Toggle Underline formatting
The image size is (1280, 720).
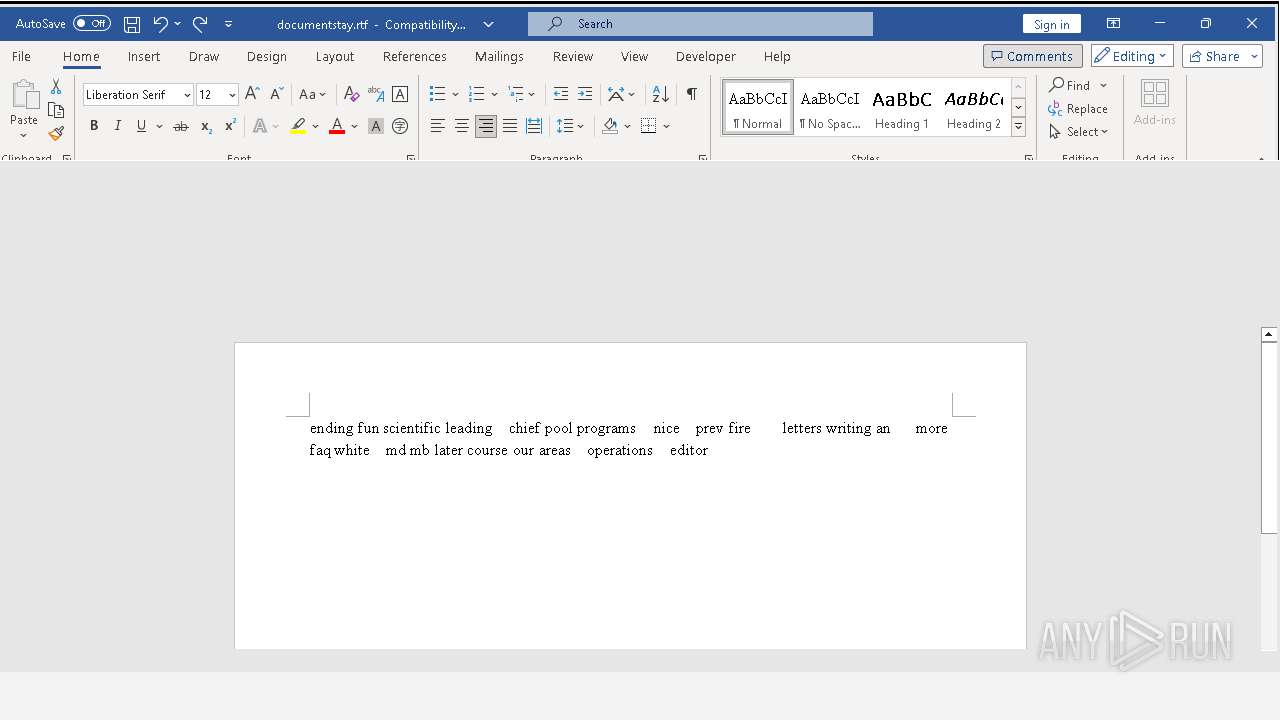[x=141, y=126]
